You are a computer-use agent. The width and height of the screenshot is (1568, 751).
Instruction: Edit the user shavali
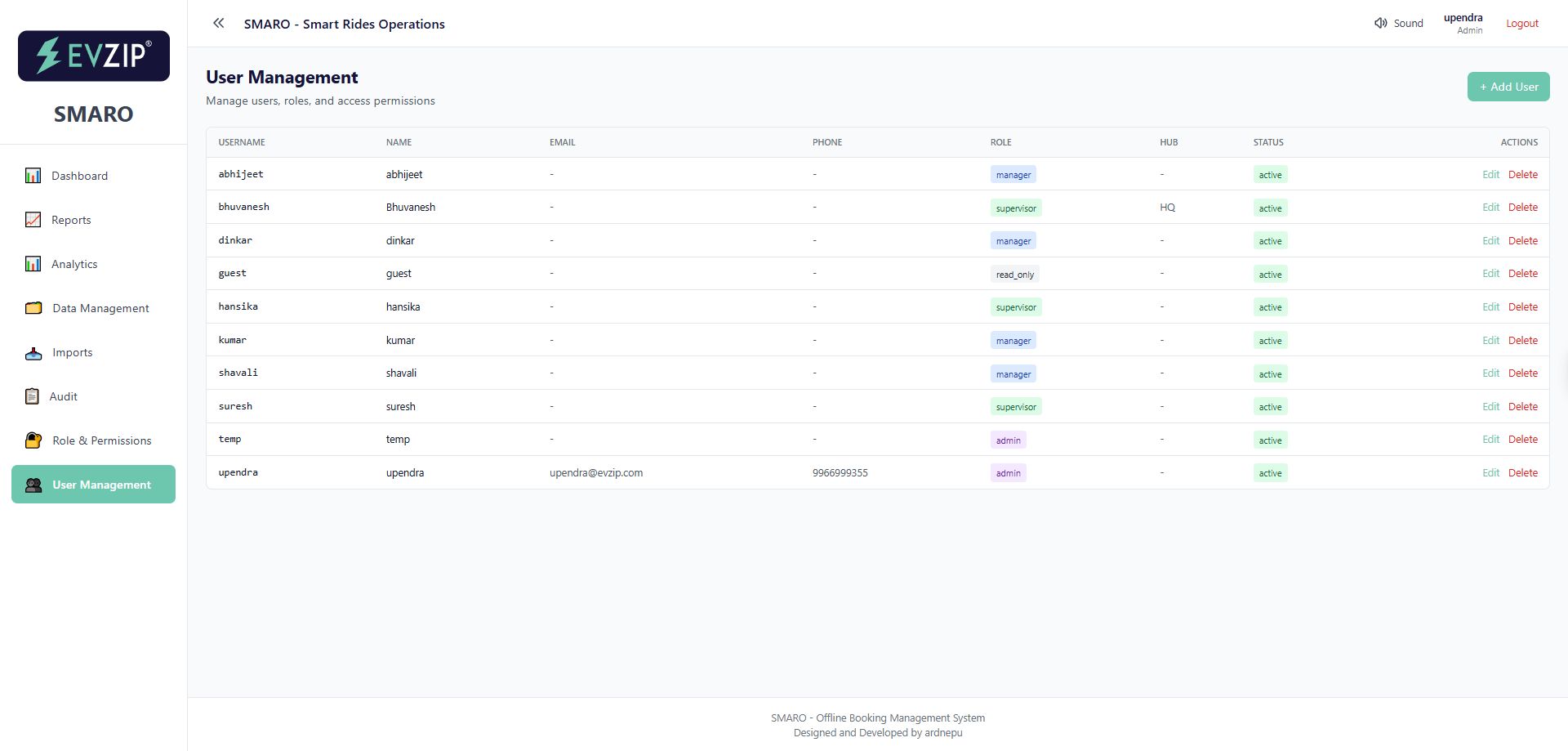tap(1491, 373)
